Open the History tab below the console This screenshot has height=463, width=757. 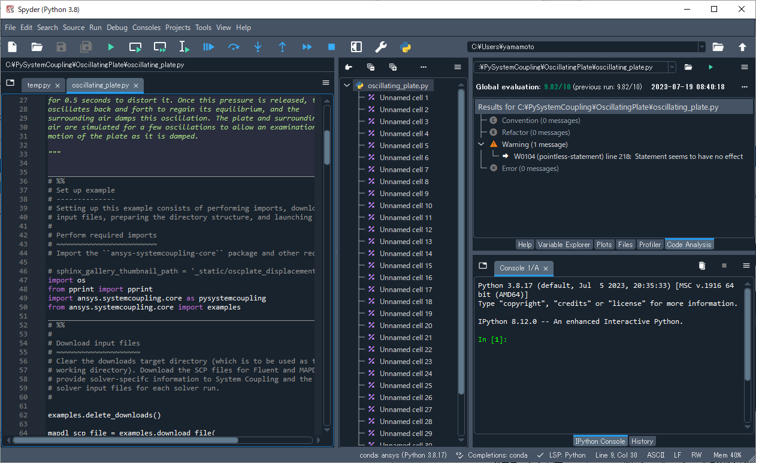coord(642,441)
